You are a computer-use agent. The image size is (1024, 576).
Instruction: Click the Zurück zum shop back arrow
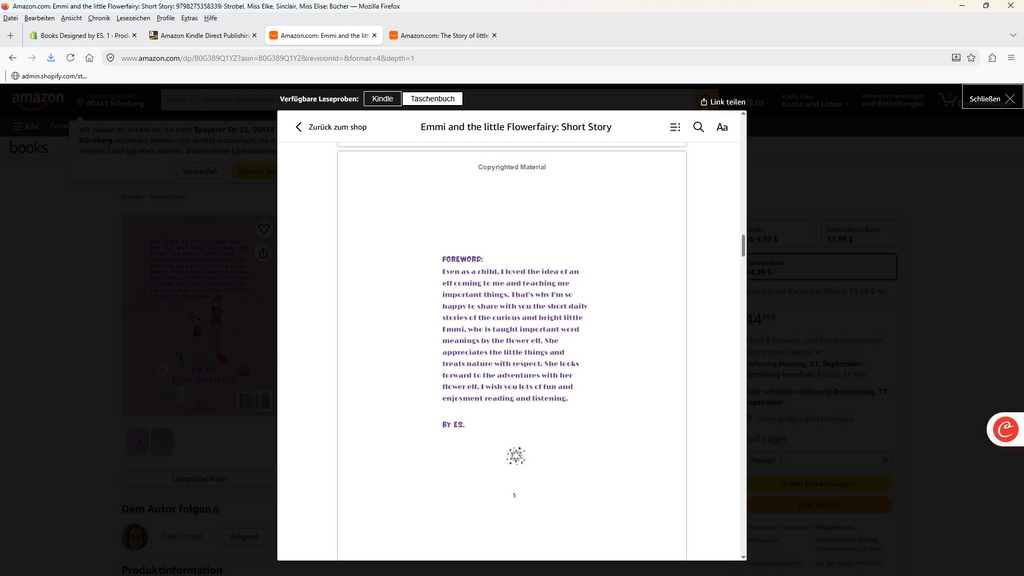click(x=298, y=127)
